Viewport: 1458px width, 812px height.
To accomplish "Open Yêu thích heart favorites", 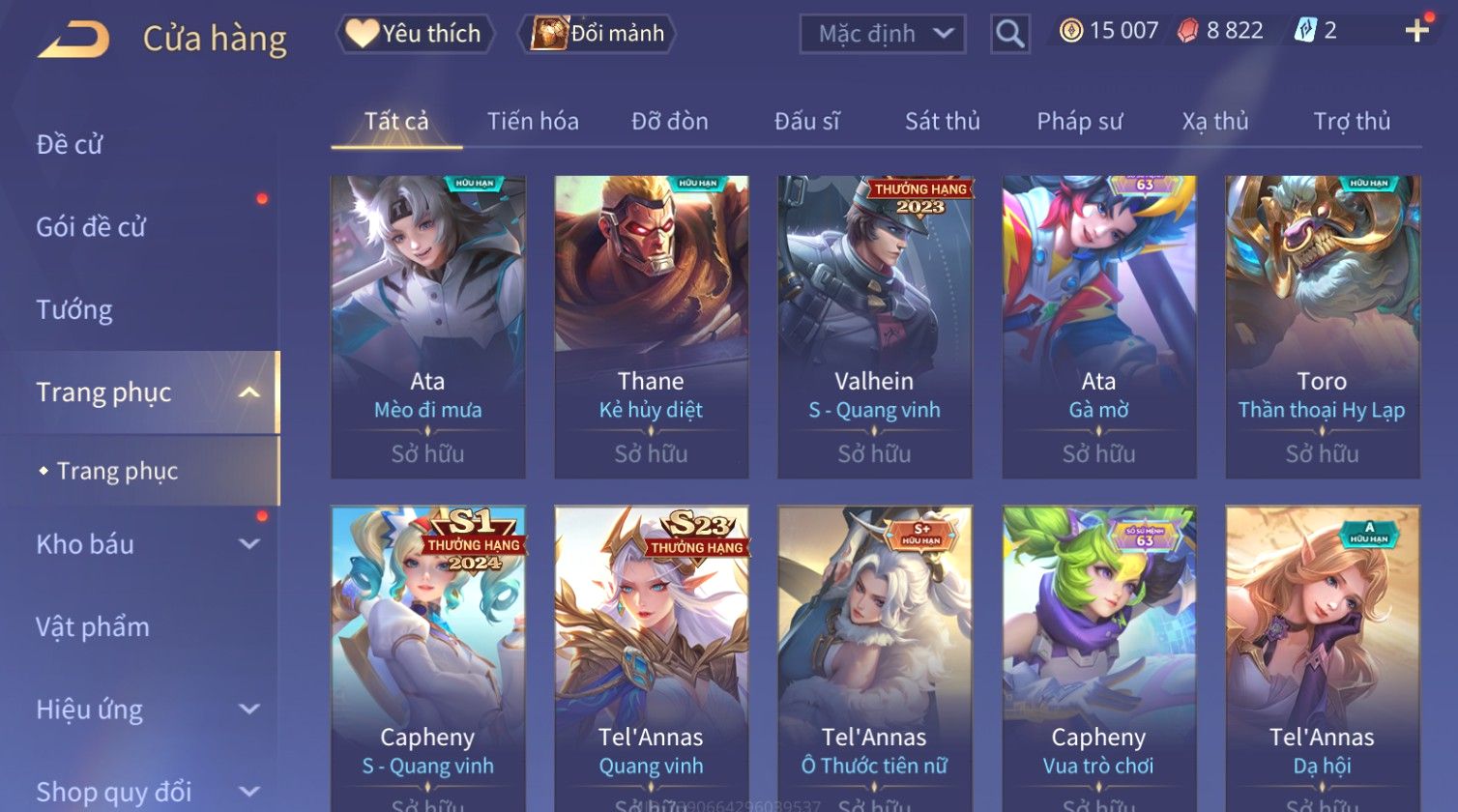I will (x=415, y=34).
